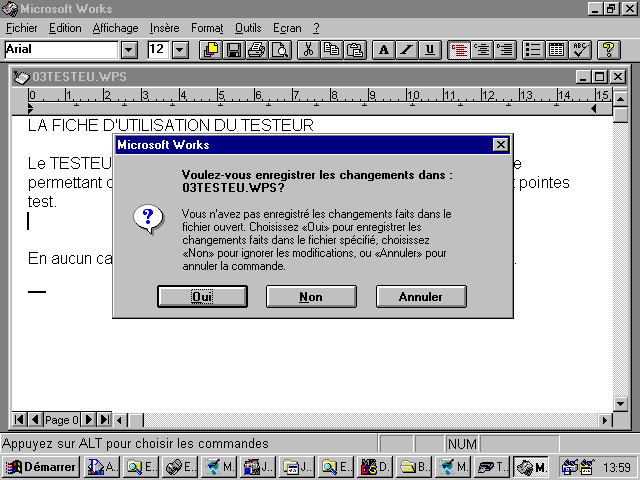
Task: Switch to the taskbar item labeled 'D.'
Action: (374, 467)
